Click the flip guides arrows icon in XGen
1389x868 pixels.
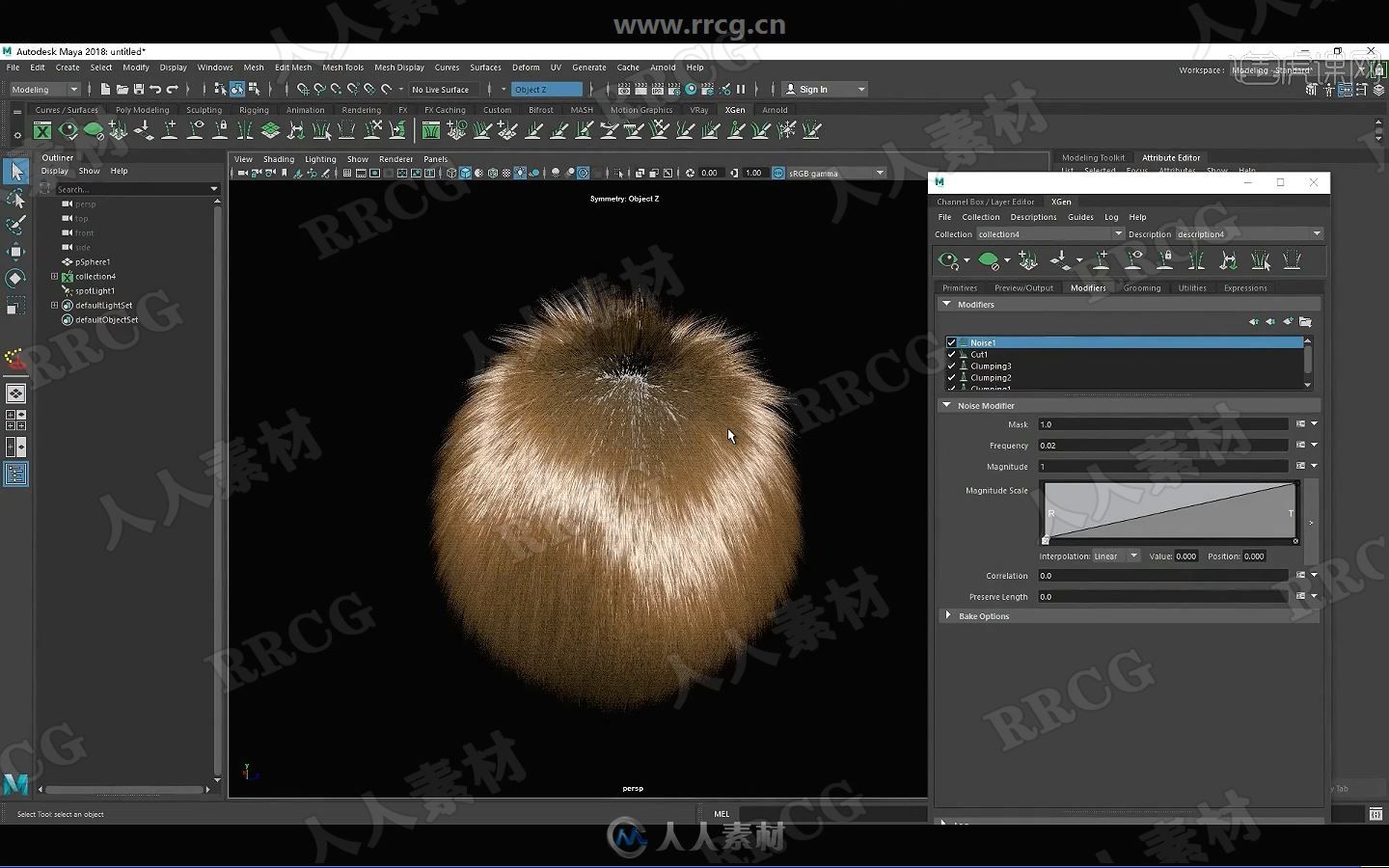click(x=1228, y=260)
